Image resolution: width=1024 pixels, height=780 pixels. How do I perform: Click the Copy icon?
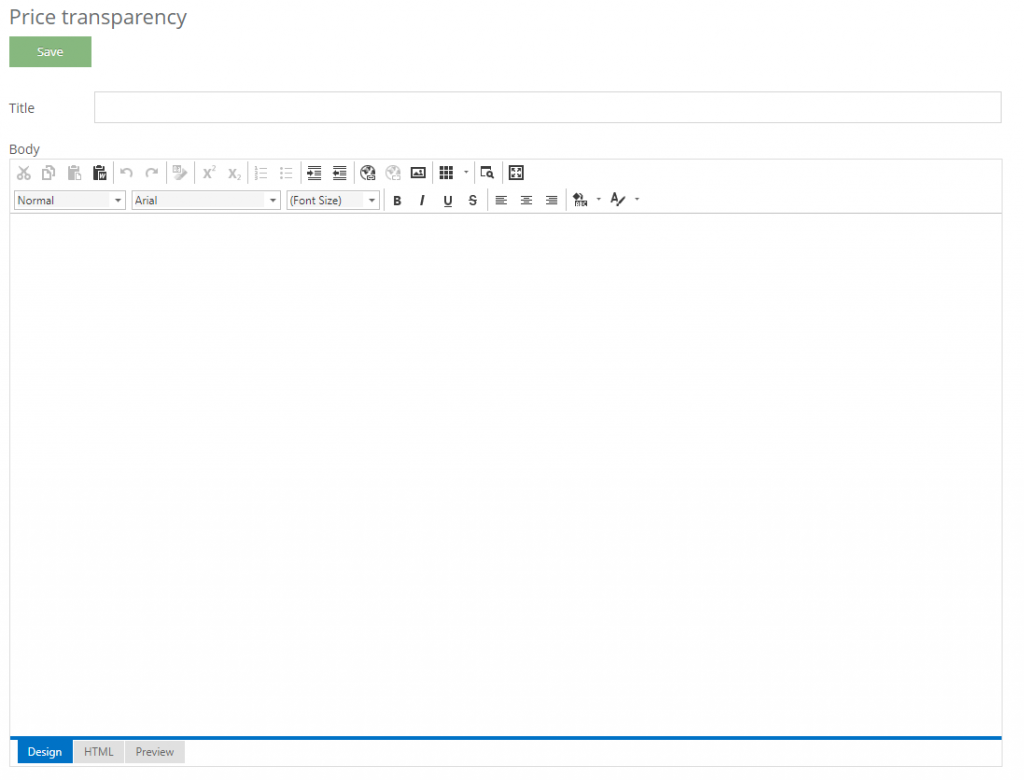48,173
